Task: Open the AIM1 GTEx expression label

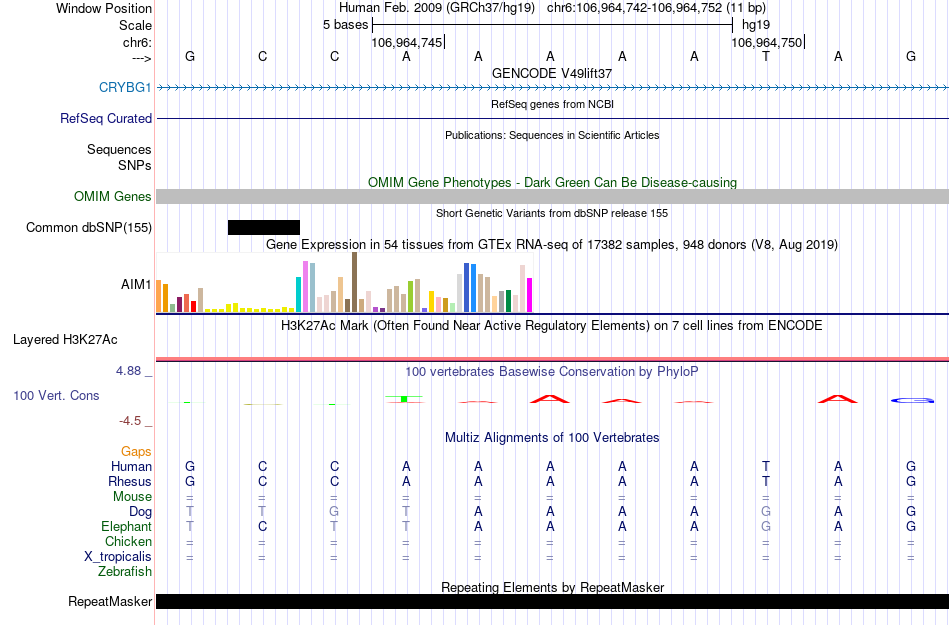Action: [x=136, y=285]
